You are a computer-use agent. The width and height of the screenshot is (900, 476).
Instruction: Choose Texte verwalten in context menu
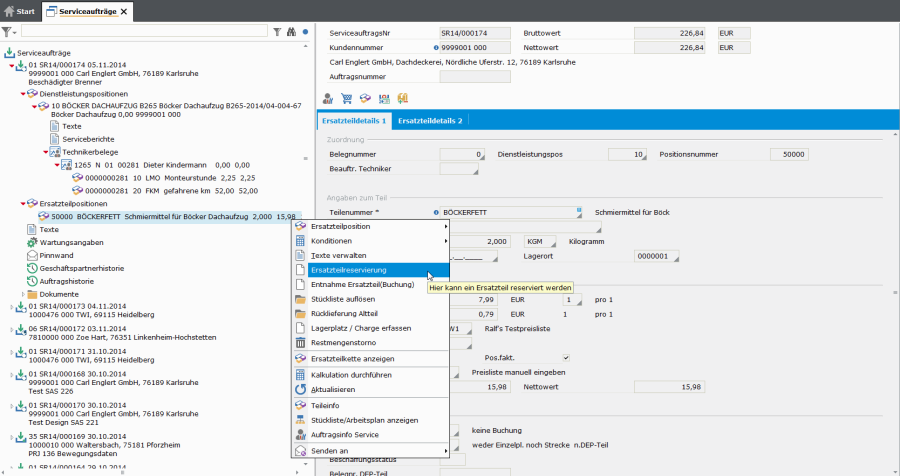(x=371, y=256)
